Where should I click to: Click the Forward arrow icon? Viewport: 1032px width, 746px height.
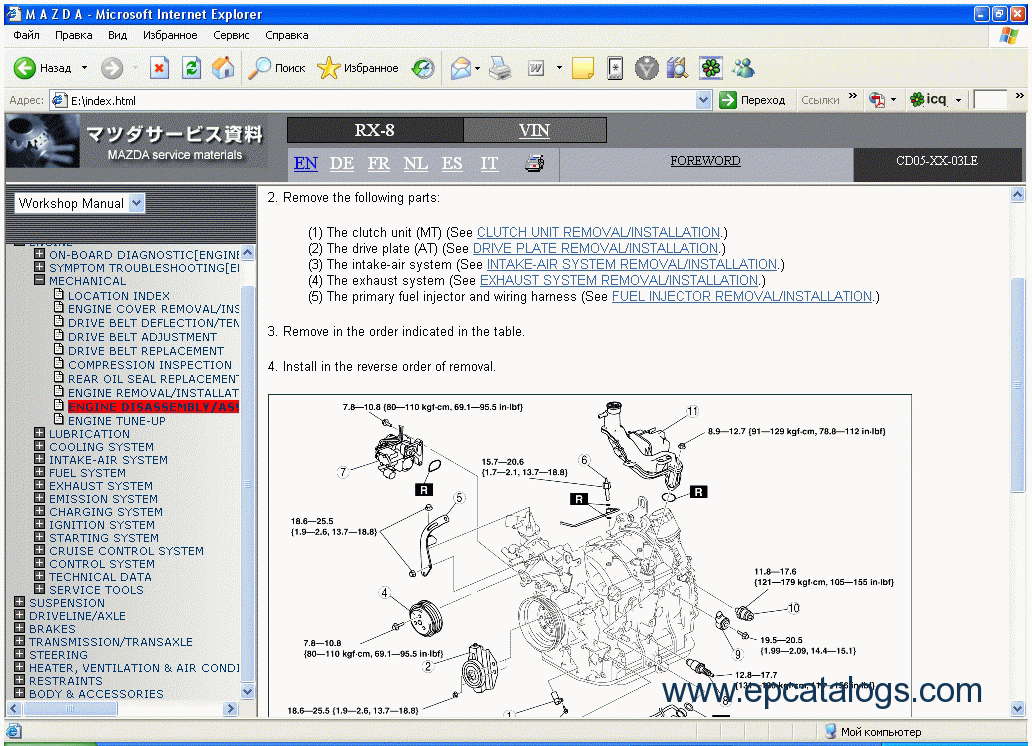[x=112, y=68]
